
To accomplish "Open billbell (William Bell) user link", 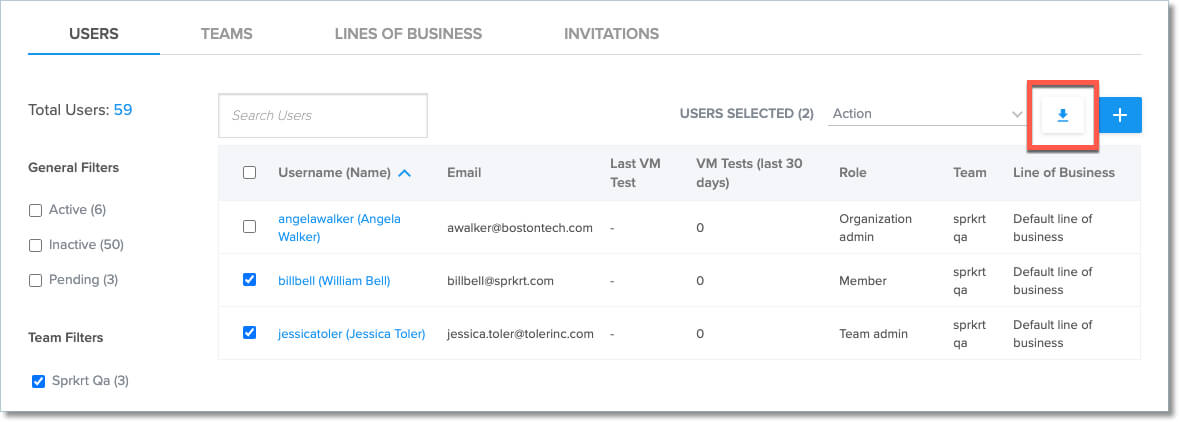I will click(x=334, y=281).
